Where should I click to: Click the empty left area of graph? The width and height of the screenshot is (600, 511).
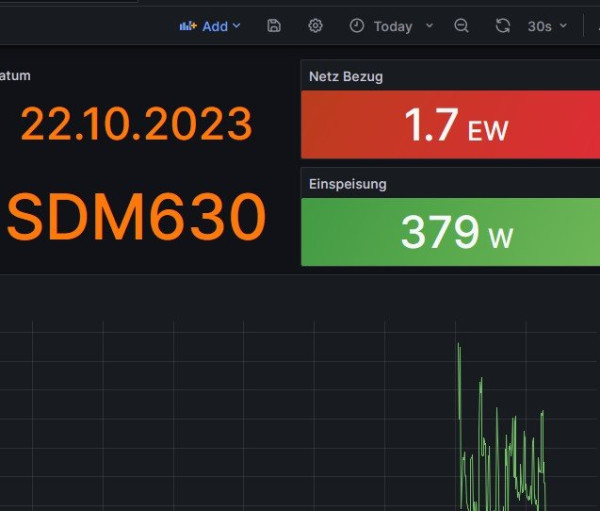[150, 420]
